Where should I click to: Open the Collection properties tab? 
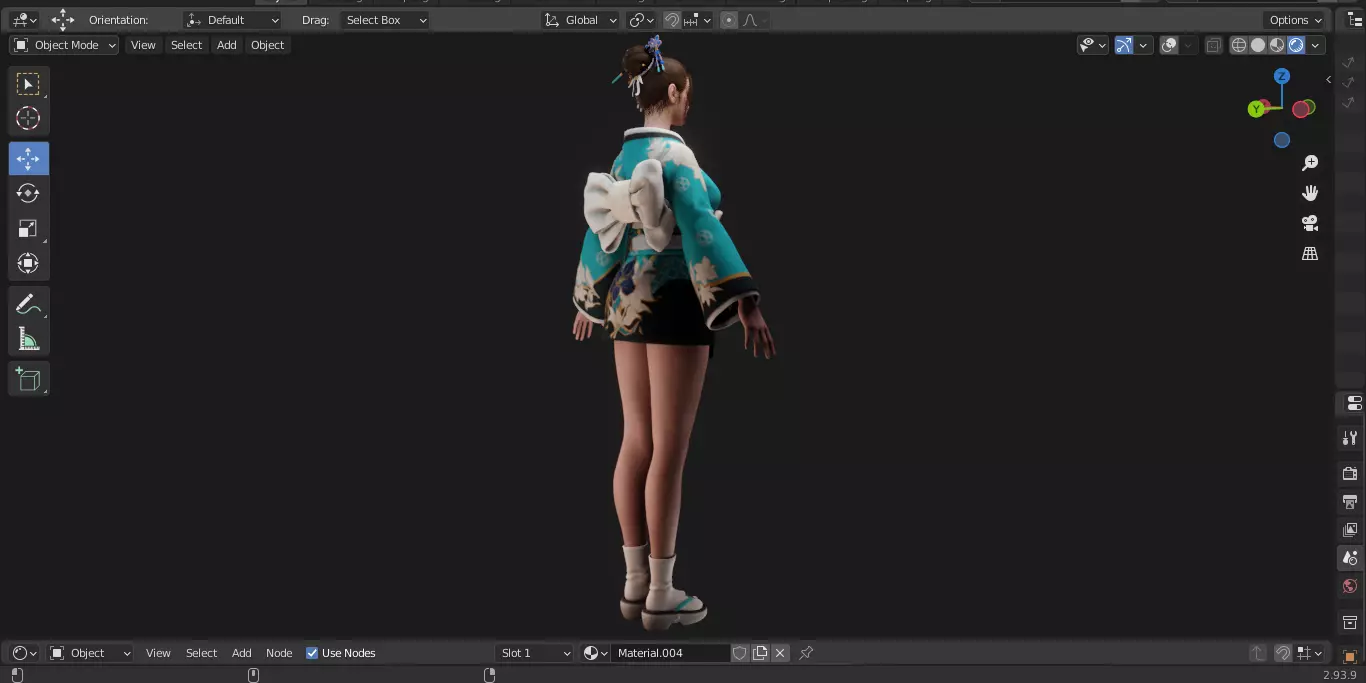[x=1350, y=623]
